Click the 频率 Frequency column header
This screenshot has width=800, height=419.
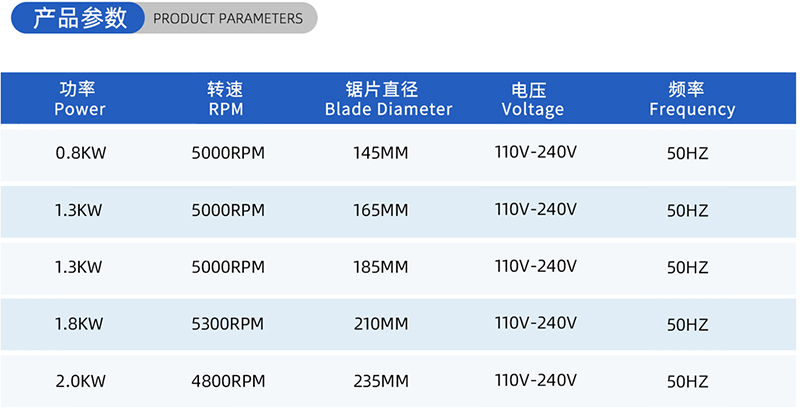(x=691, y=99)
